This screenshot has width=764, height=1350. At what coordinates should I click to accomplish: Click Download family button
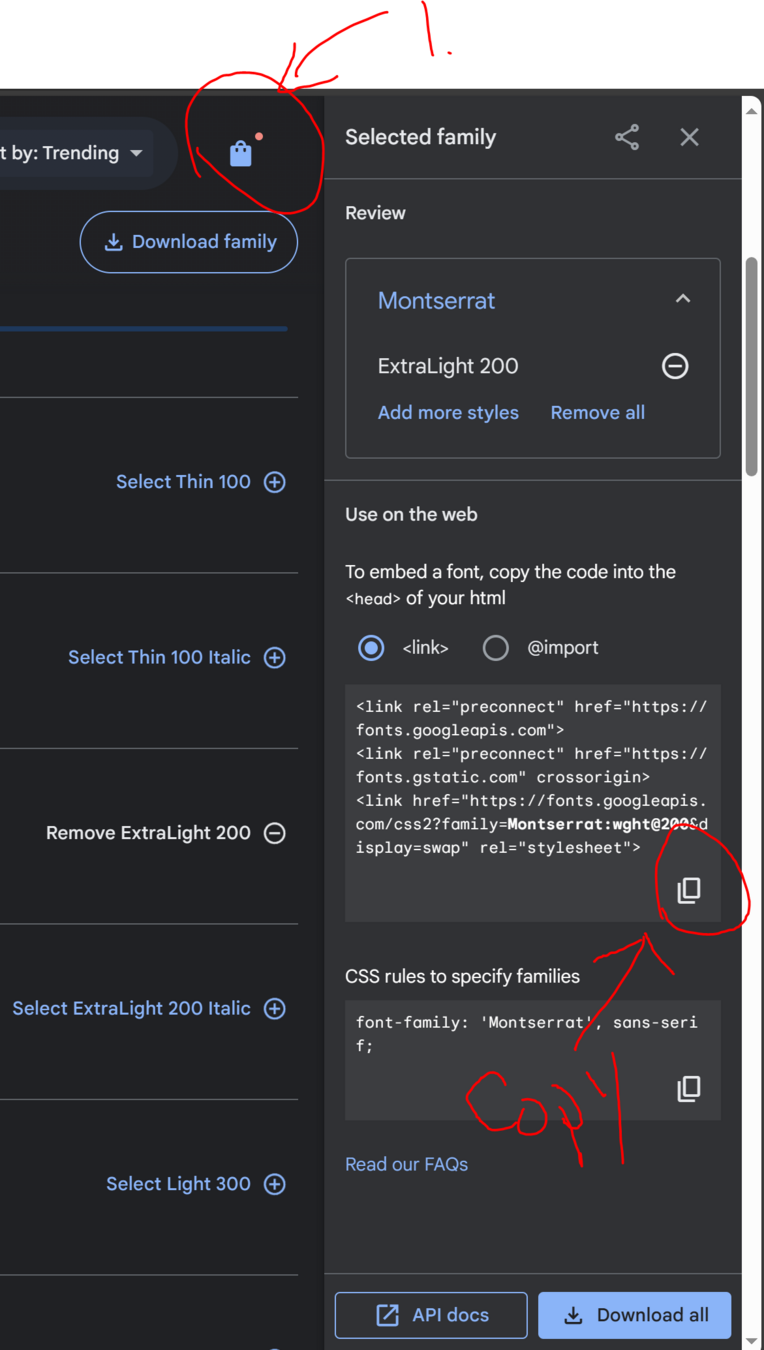point(189,242)
